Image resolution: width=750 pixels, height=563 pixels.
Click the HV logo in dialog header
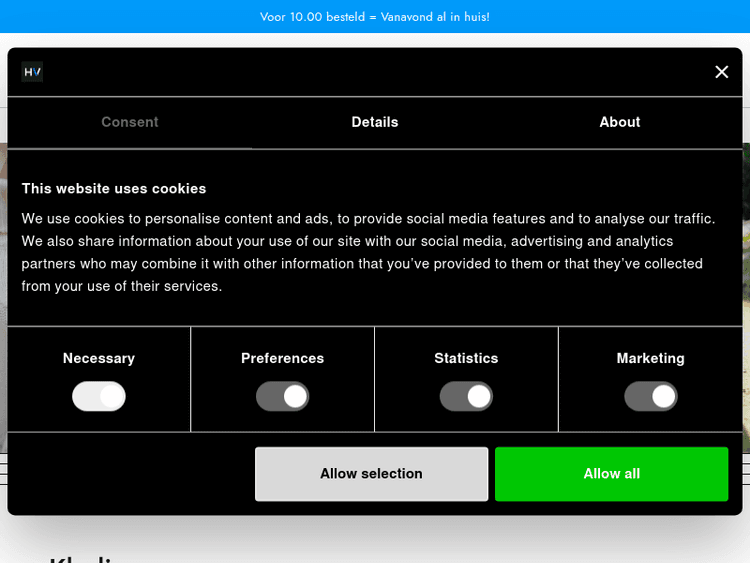32,72
